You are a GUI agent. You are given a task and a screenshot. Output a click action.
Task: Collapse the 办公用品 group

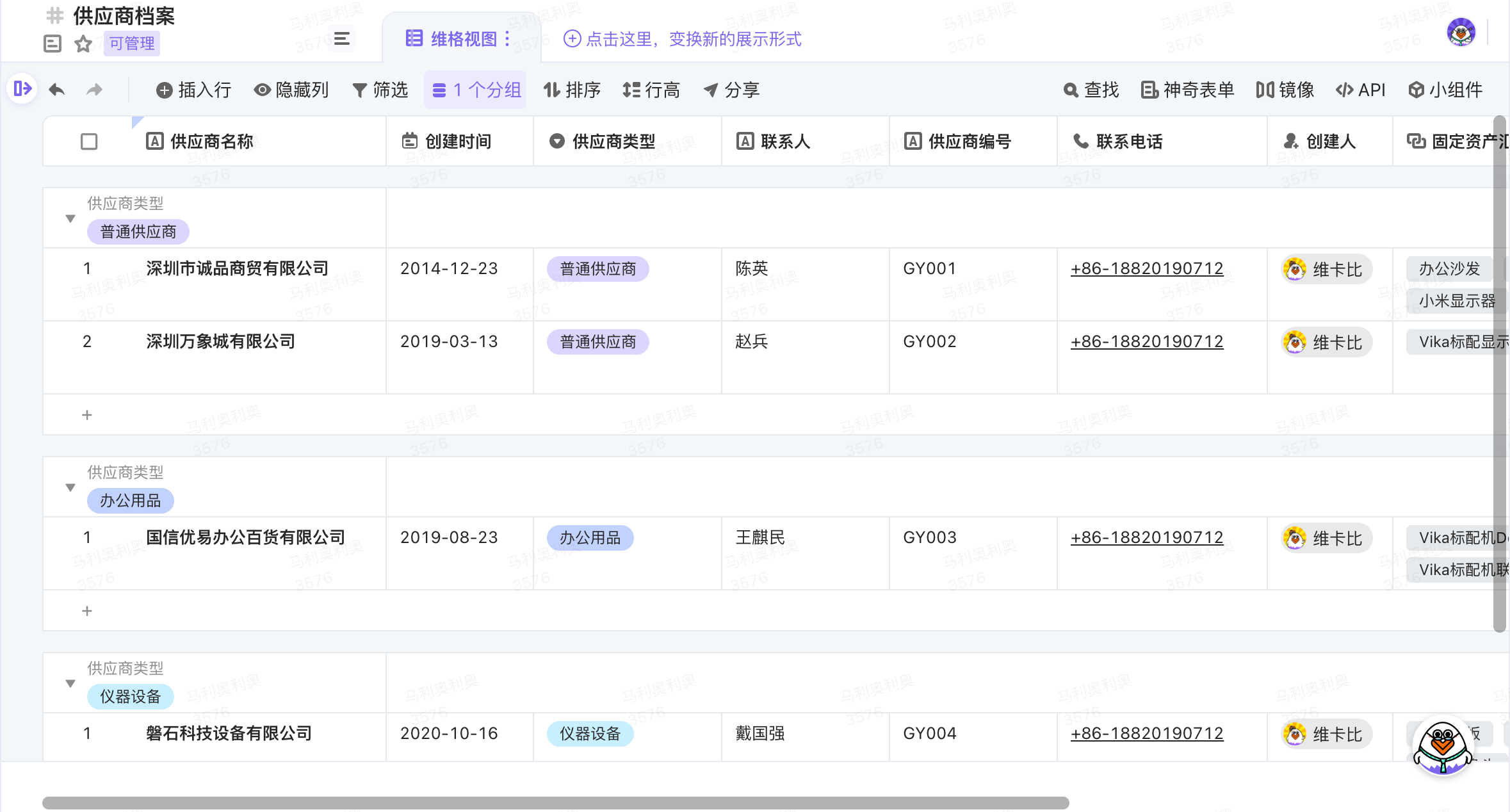[x=70, y=487]
